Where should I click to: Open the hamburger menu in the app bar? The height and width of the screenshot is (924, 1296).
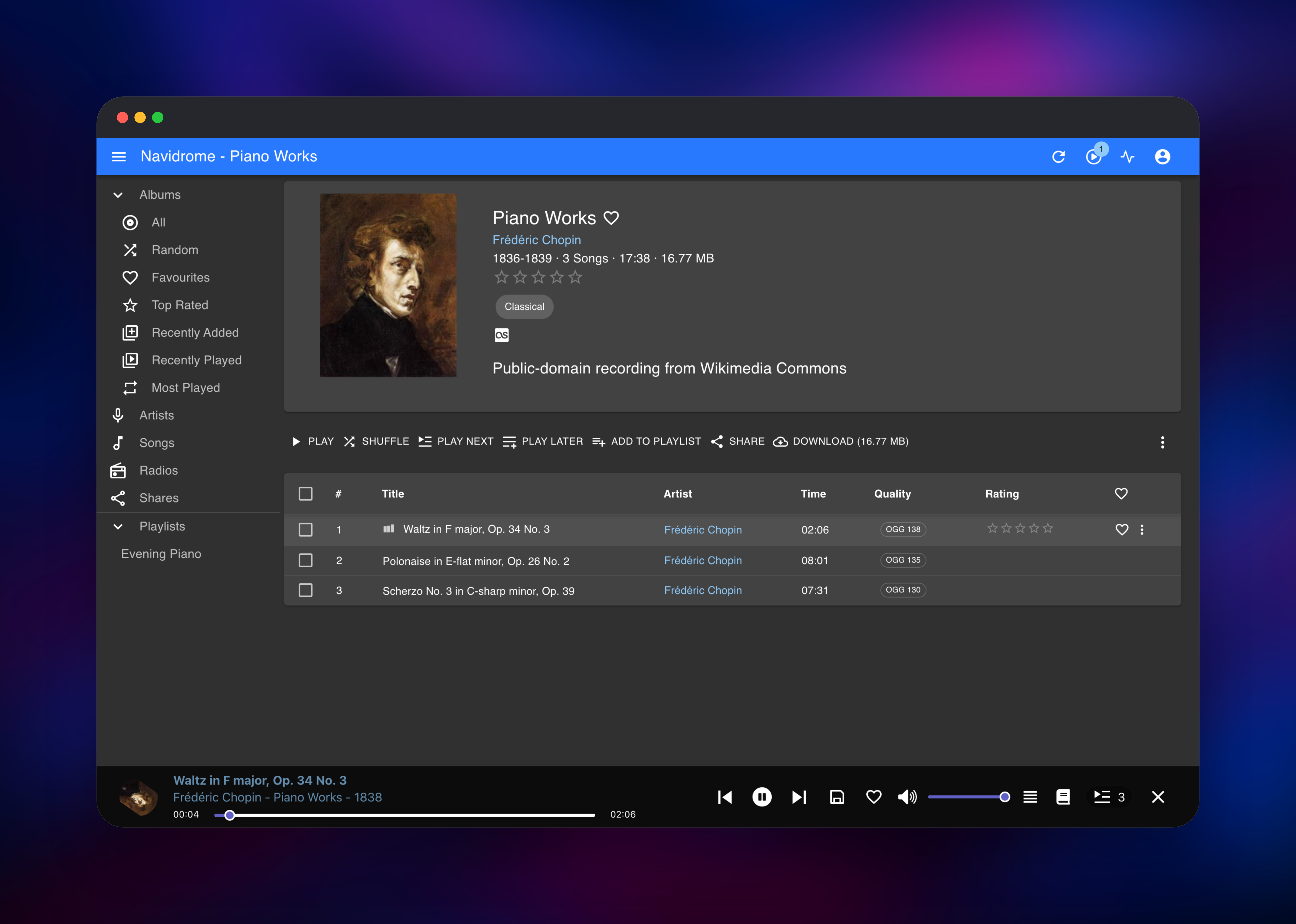coord(118,156)
